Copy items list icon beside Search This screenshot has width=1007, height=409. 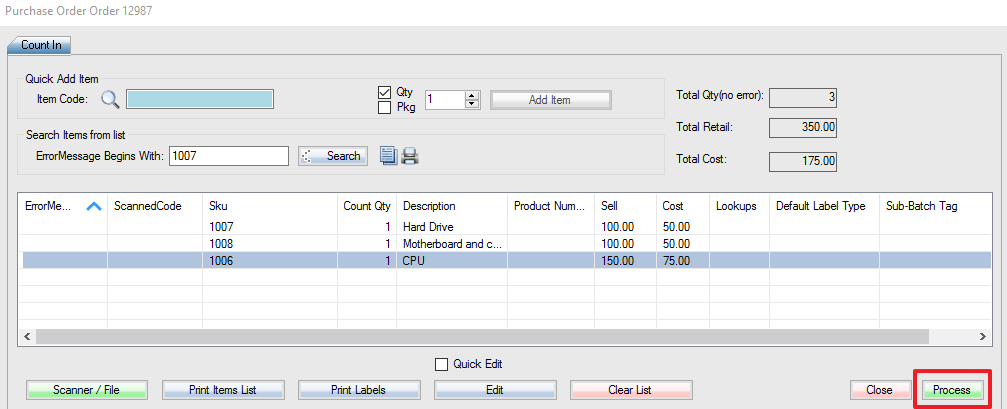point(388,156)
